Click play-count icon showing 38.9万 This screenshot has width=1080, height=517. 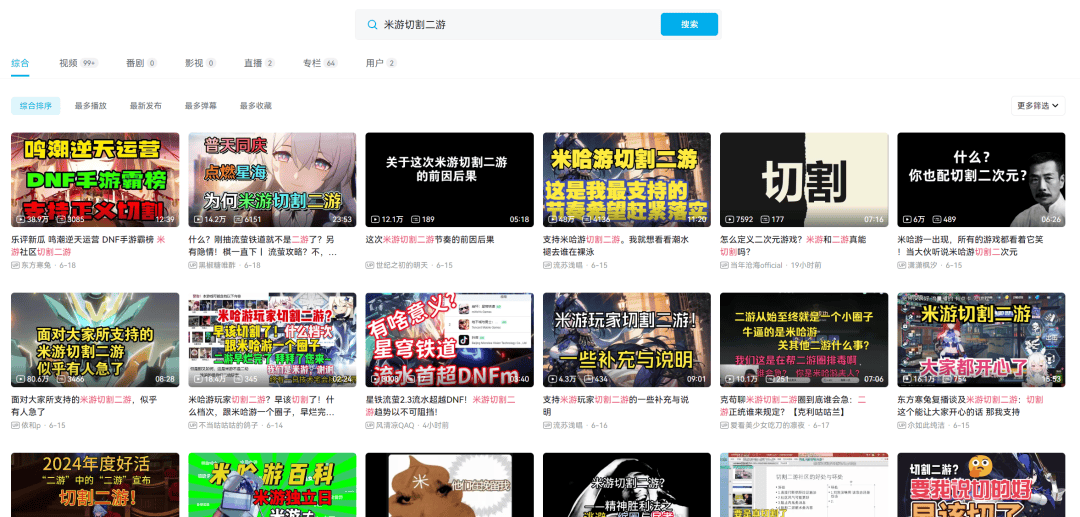click(21, 220)
